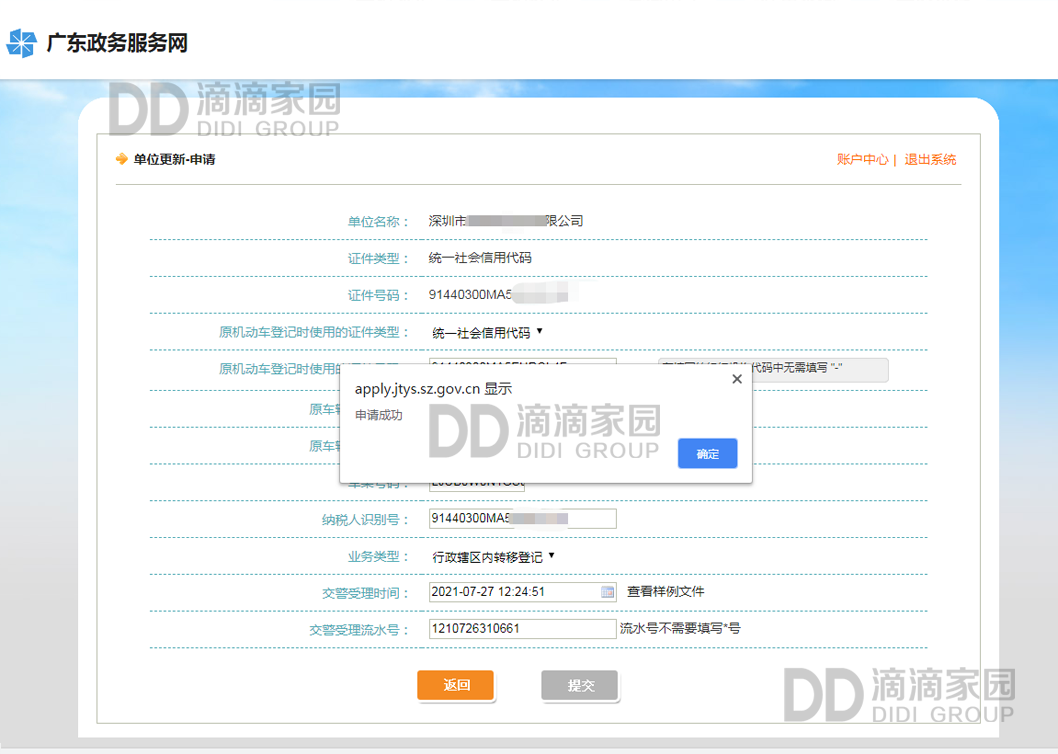Screen dimensions: 1058x754
Task: Click the 广东政务服务网 logo icon
Action: click(22, 43)
